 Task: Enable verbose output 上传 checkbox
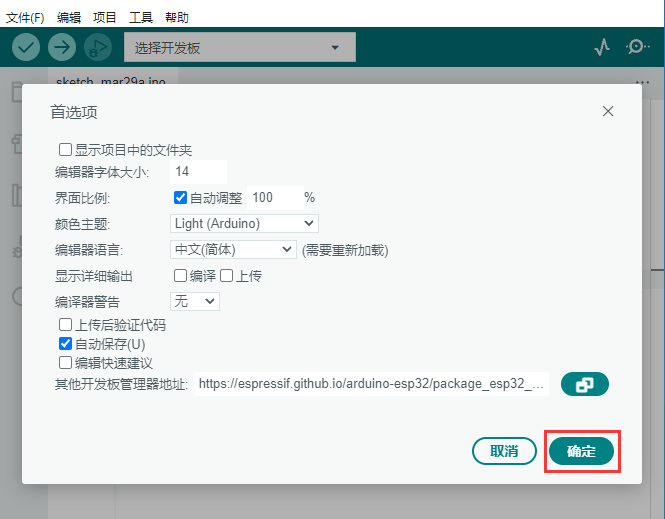226,276
